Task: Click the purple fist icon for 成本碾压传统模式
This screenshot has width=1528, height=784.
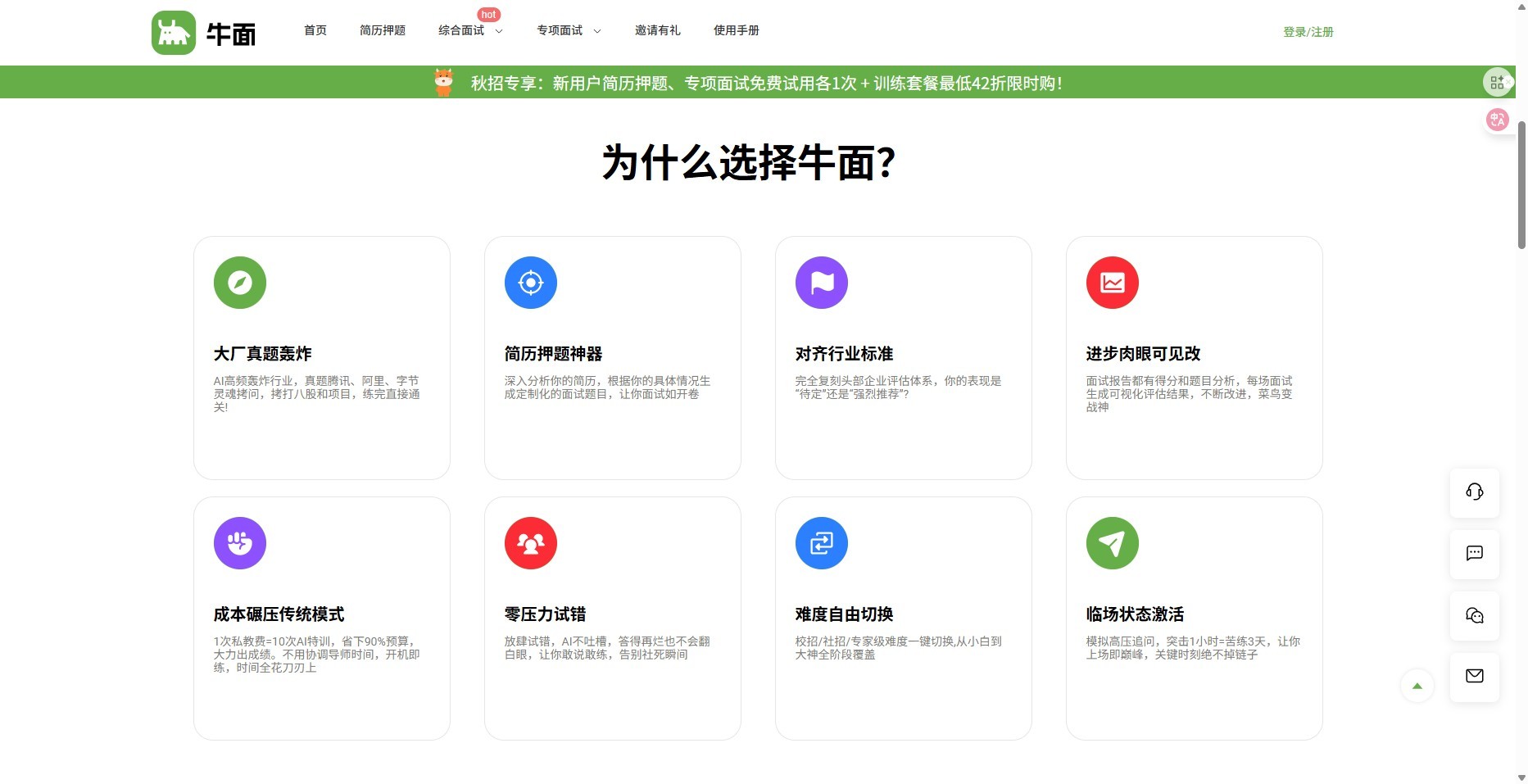Action: (x=240, y=543)
